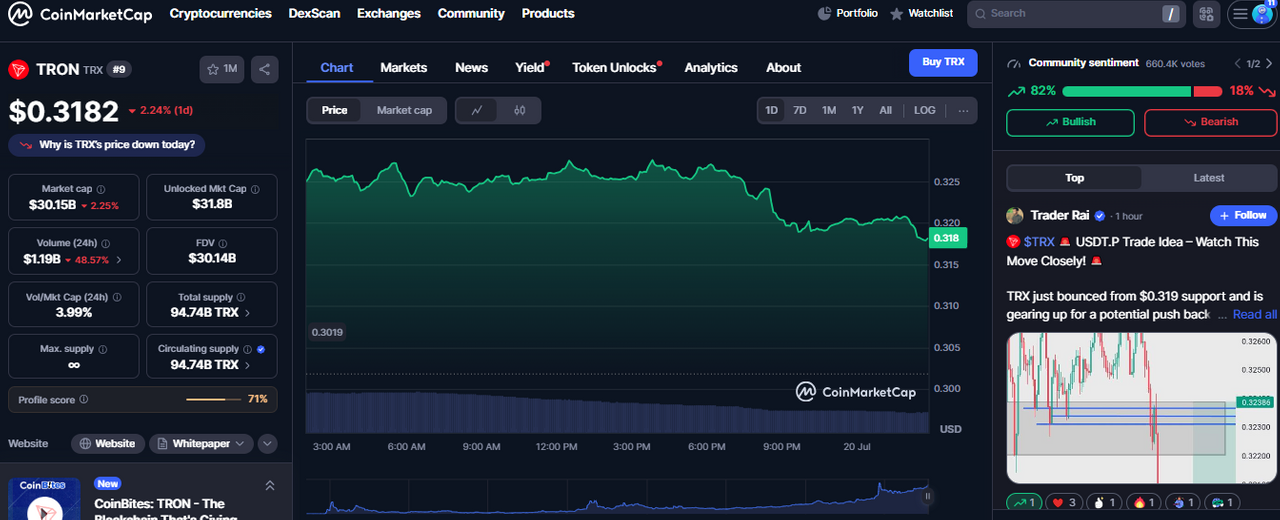Click the Community sentiment bar
Screen dimensions: 1280x520
(1143, 91)
